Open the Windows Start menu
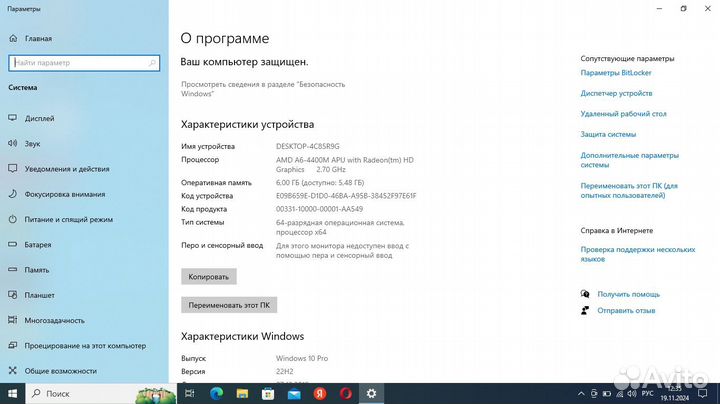 pos(12,393)
